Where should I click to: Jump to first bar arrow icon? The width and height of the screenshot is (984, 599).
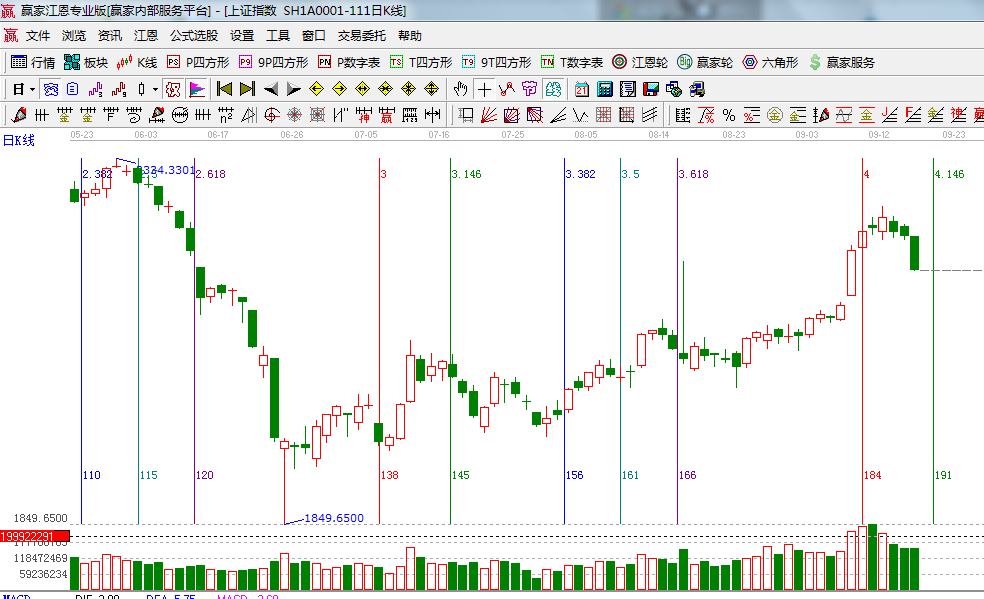tap(224, 89)
